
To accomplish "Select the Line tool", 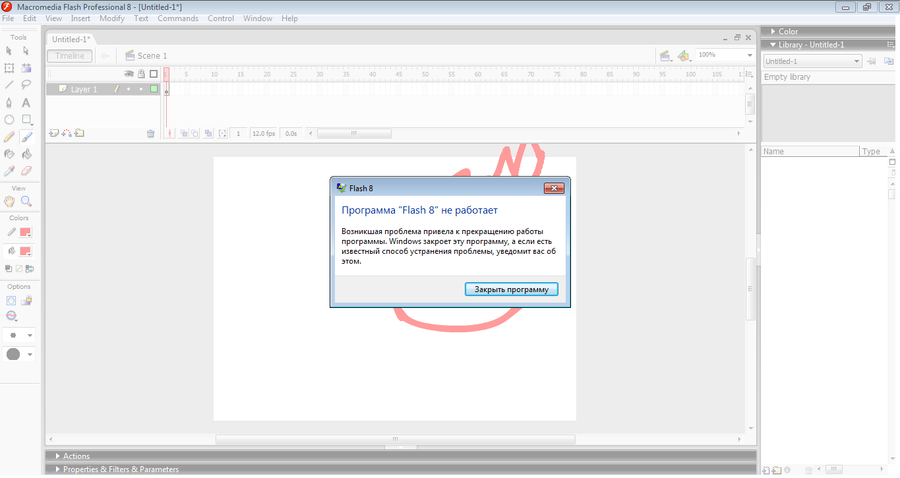I will point(9,85).
